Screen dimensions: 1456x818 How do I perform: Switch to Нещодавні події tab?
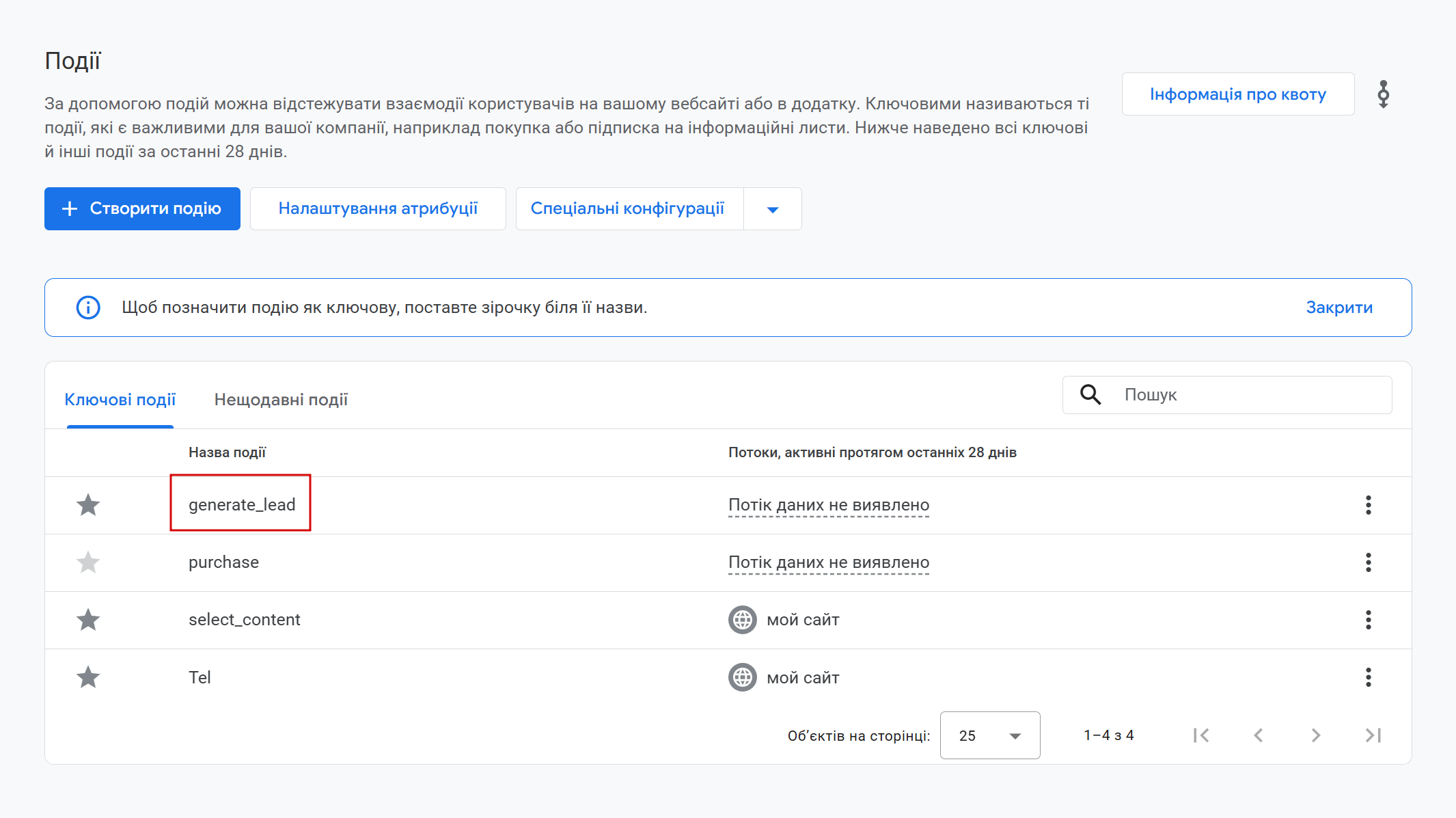[281, 400]
